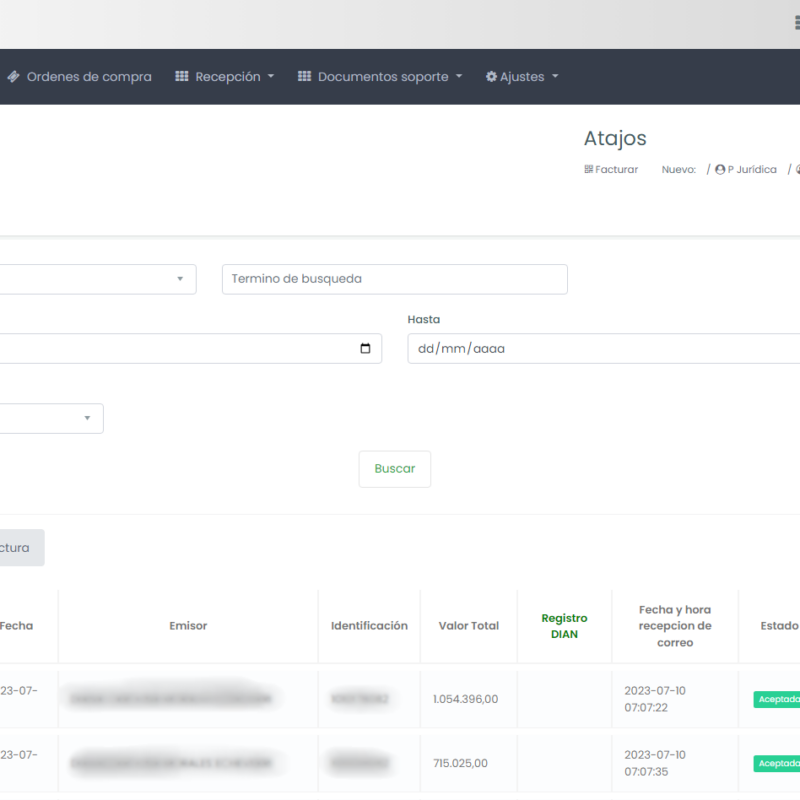Open the Ajustes dropdown menu
Viewport: 800px width, 800px height.
tap(522, 77)
